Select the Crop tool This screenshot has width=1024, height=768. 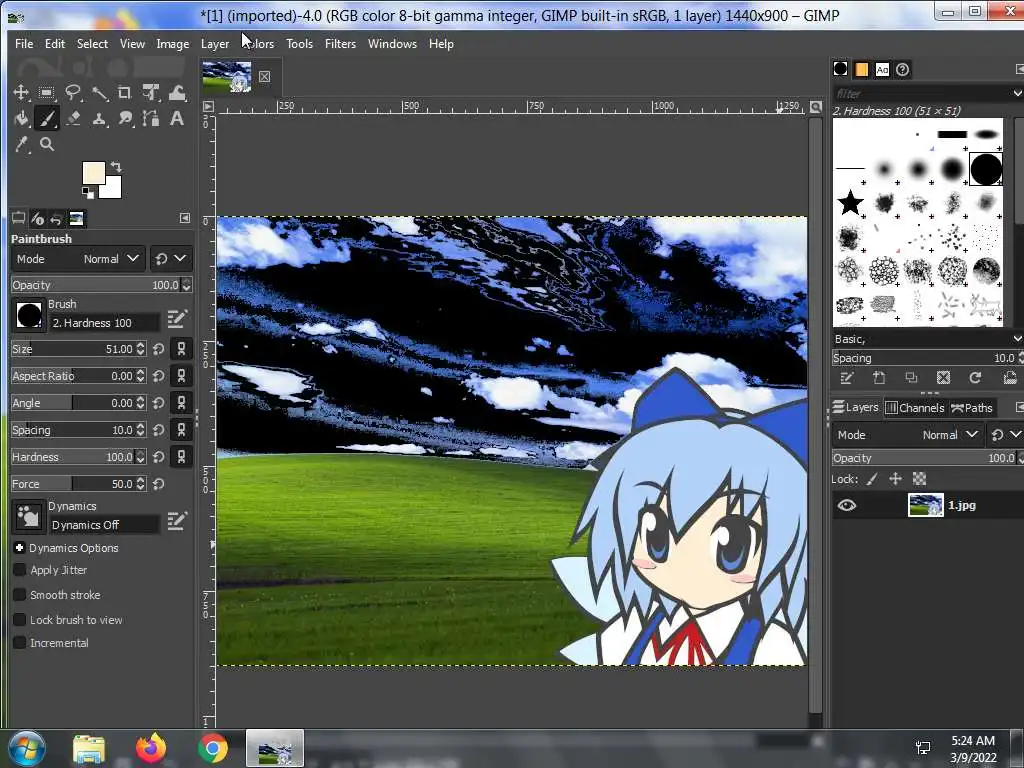(125, 93)
